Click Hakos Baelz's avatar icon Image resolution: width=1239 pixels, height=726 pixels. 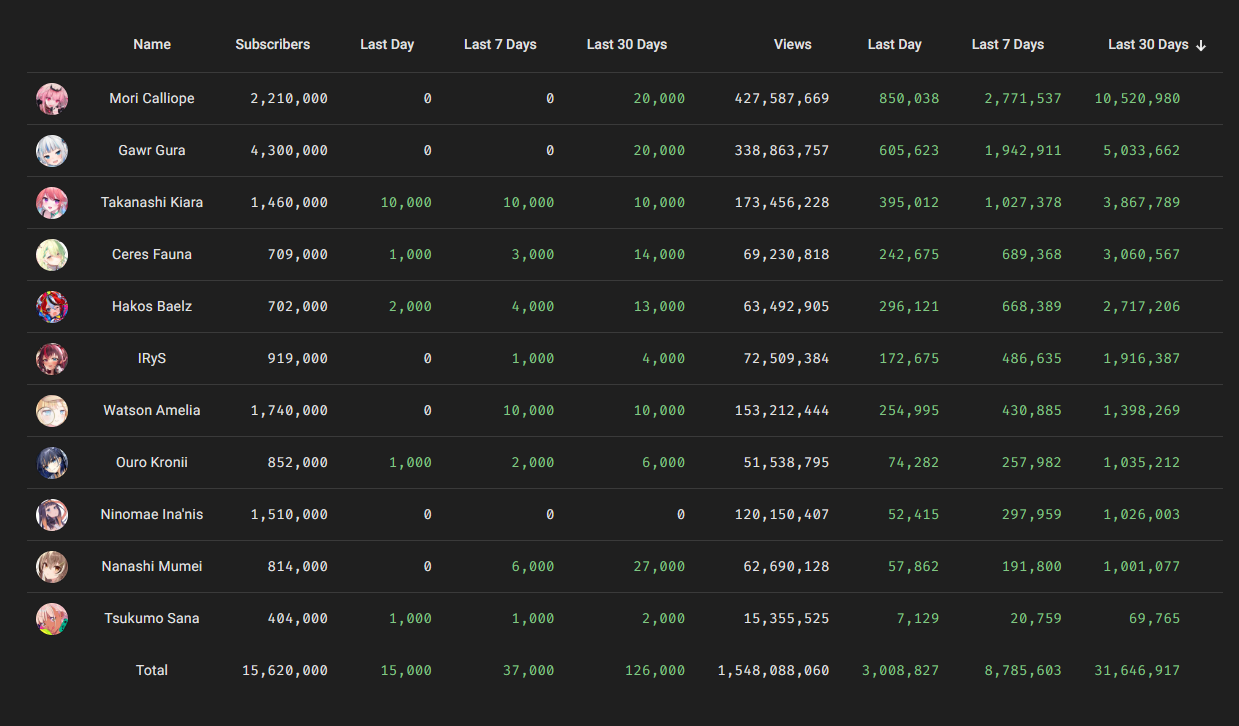point(52,307)
